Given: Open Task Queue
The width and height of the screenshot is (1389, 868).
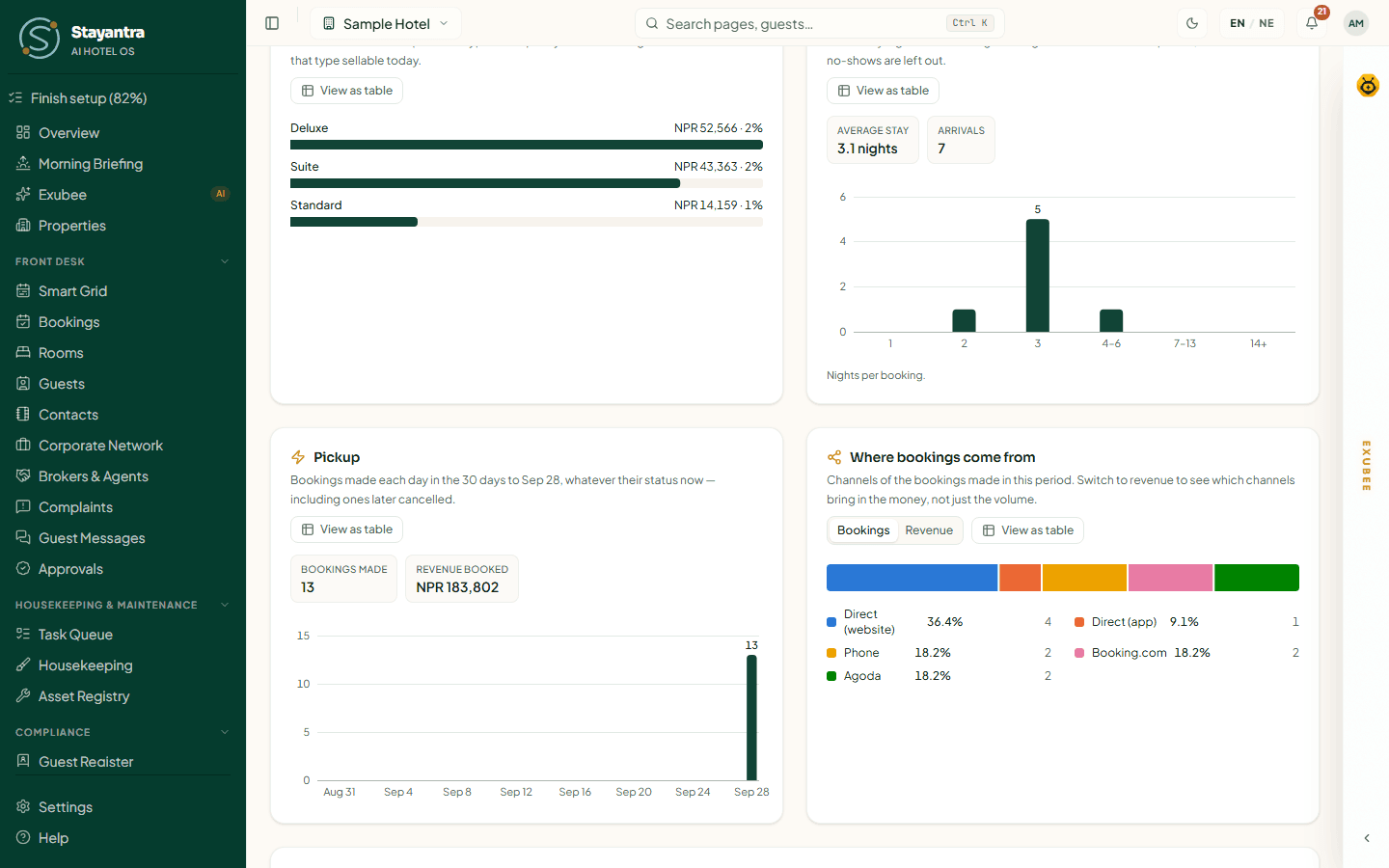Looking at the screenshot, I should pos(123,635).
